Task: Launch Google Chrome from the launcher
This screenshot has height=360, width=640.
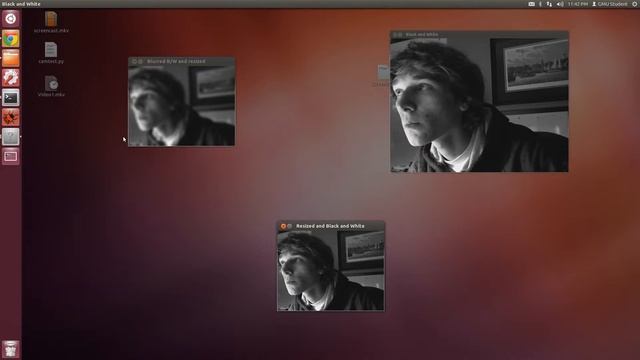Action: (x=11, y=39)
